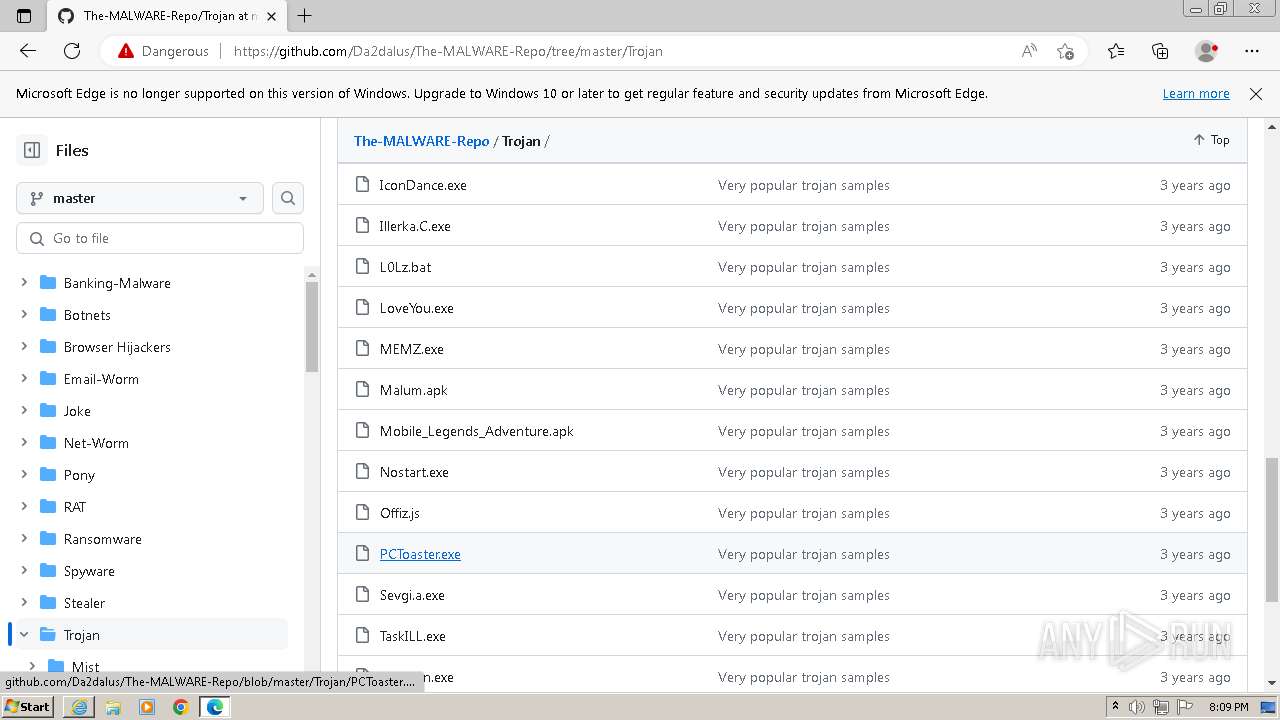Open TaskILL.exe file
1280x720 pixels.
coord(413,636)
